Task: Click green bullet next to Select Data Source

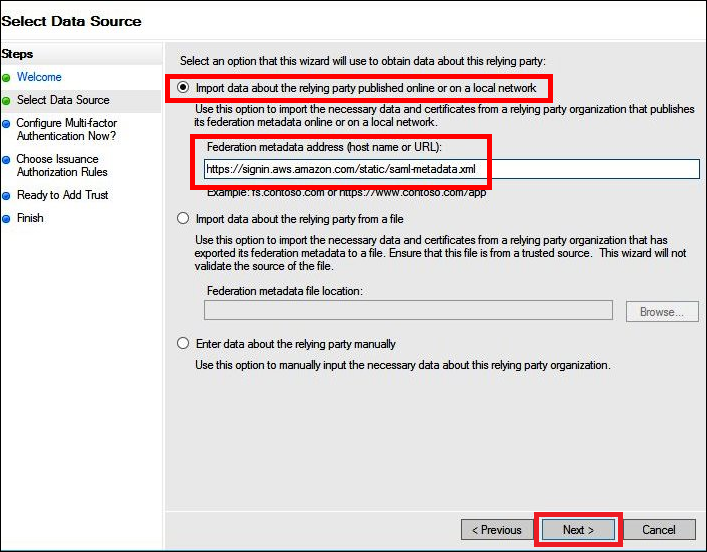Action: (x=6, y=101)
